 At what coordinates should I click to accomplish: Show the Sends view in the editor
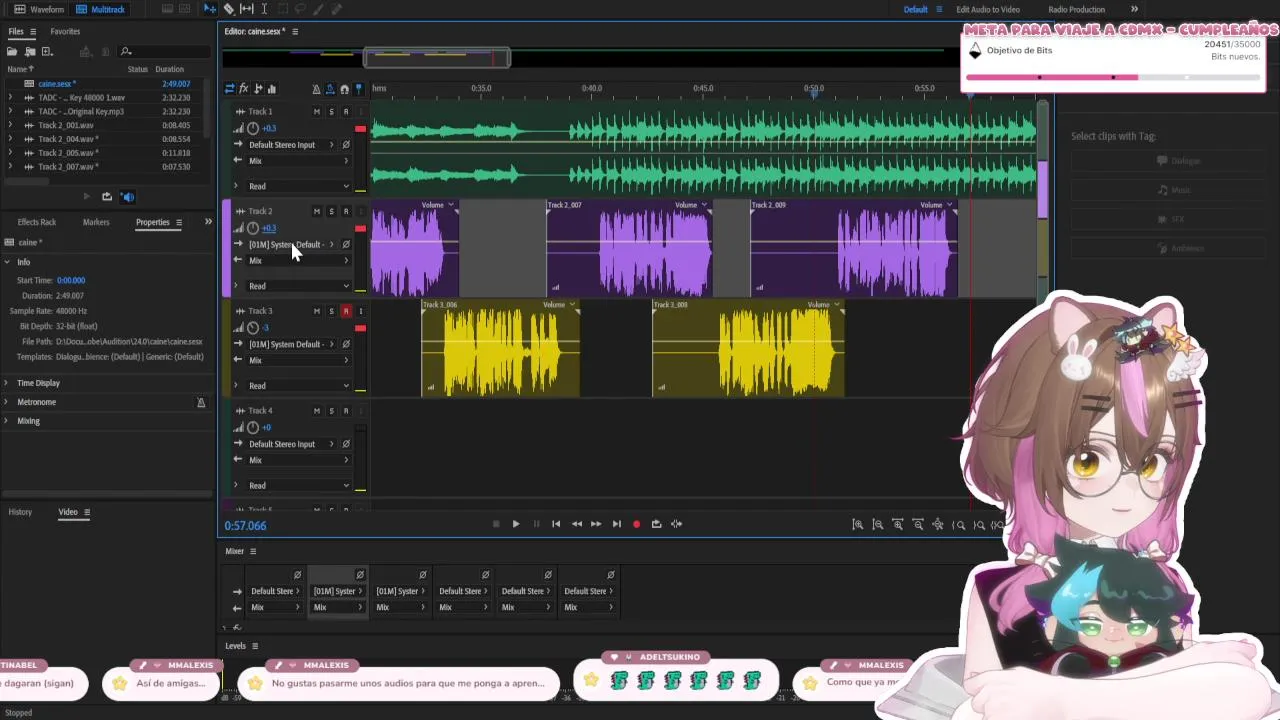pyautogui.click(x=258, y=89)
